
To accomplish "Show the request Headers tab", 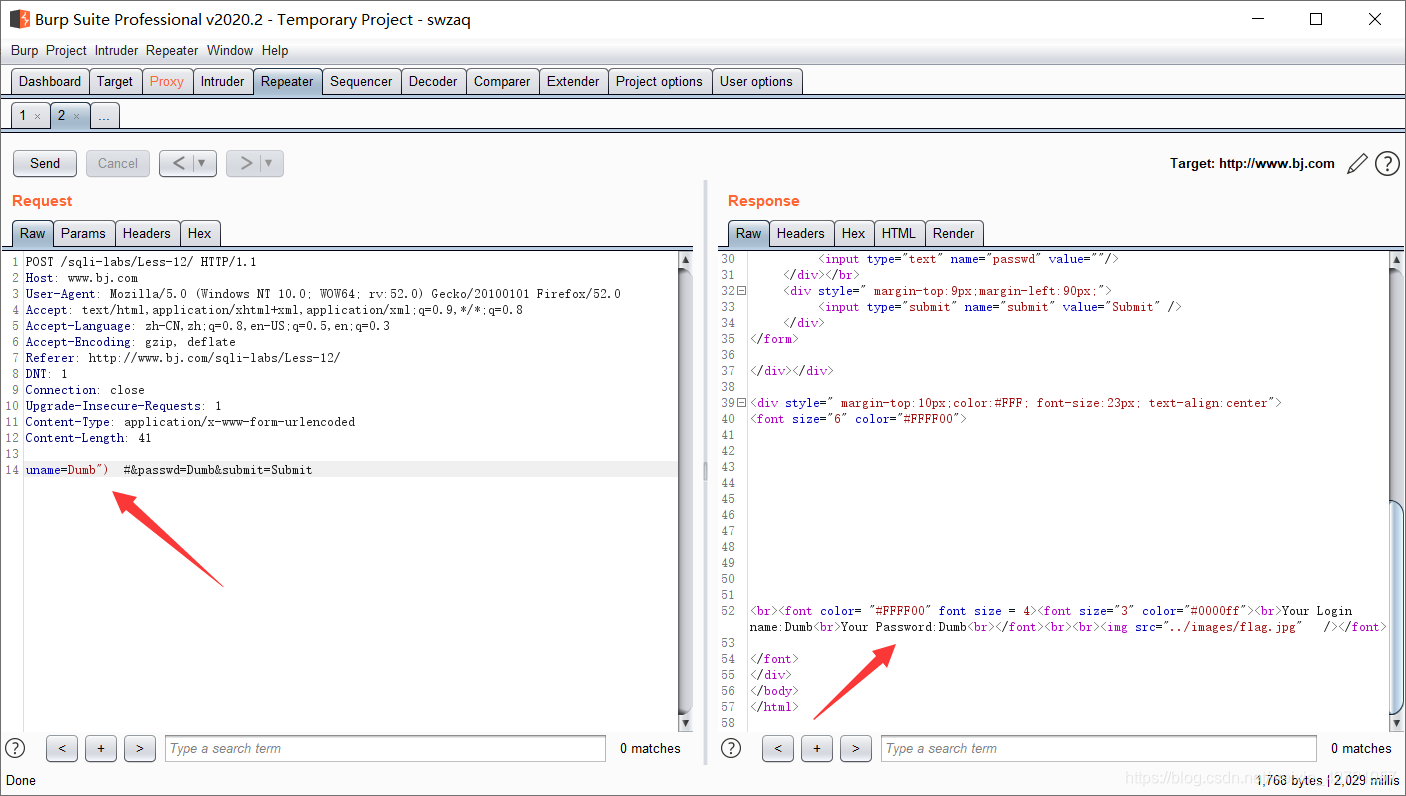I will [147, 233].
